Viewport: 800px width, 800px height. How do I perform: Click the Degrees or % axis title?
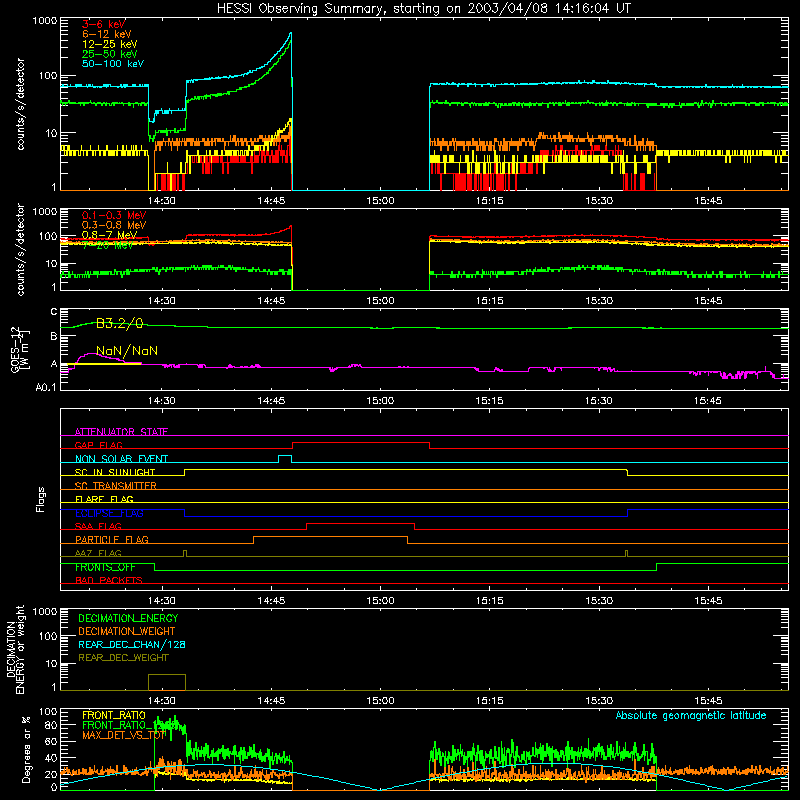point(27,749)
